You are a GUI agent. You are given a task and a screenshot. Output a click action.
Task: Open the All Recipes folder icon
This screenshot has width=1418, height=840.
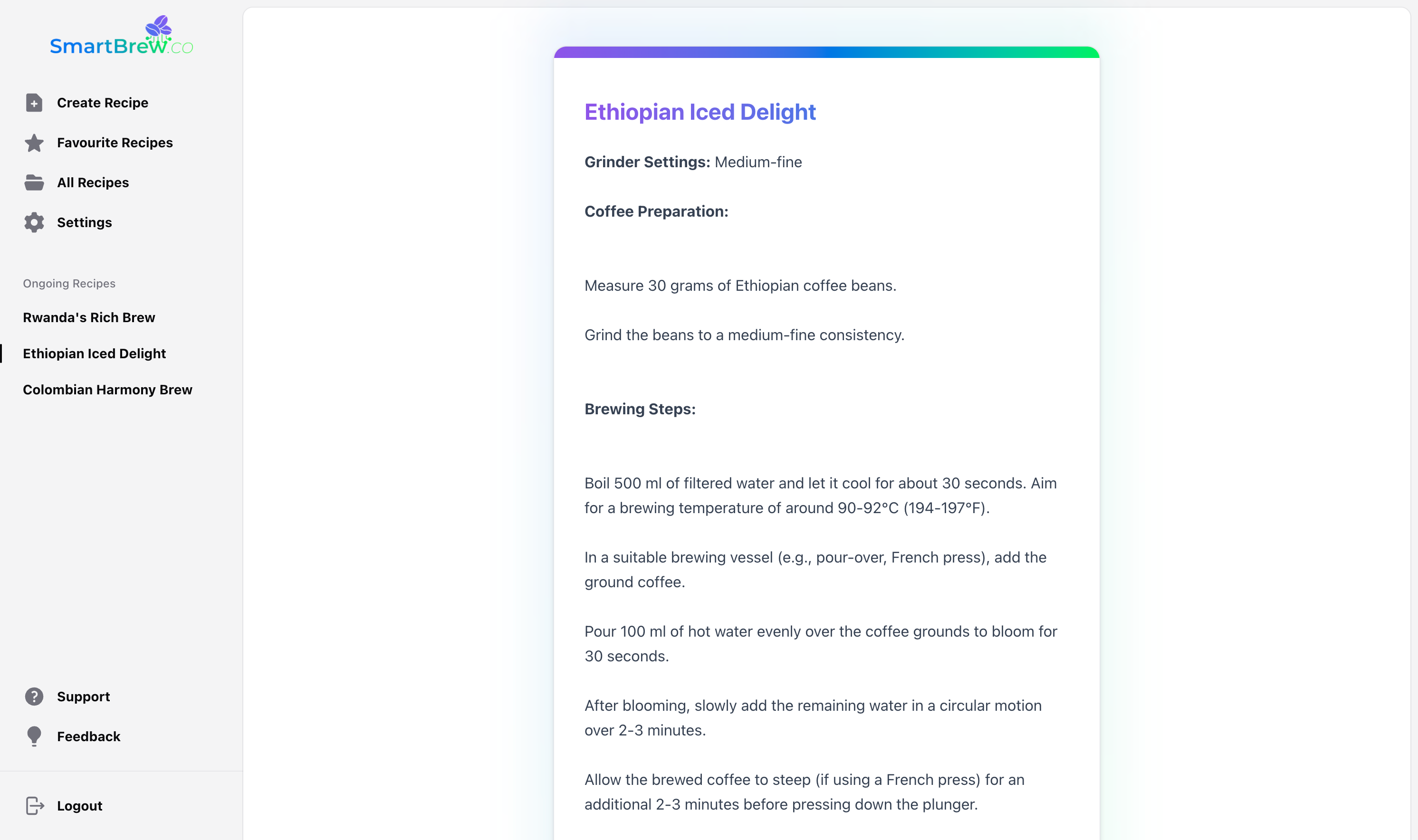34,182
